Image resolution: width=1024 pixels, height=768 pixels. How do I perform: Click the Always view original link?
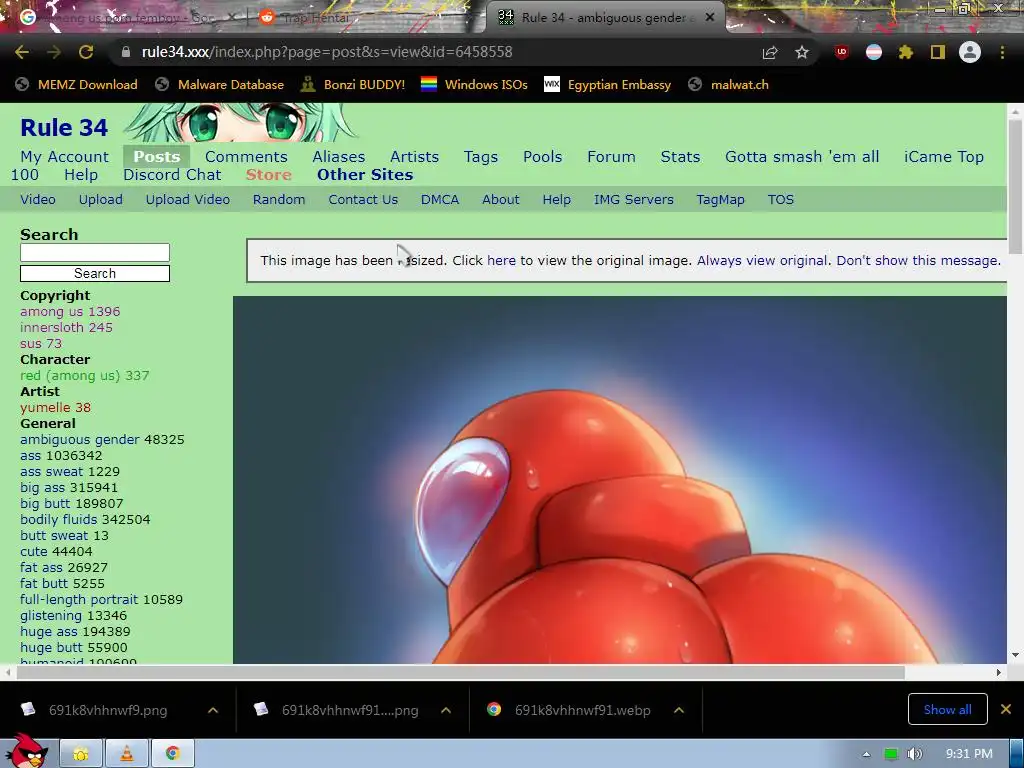(762, 261)
